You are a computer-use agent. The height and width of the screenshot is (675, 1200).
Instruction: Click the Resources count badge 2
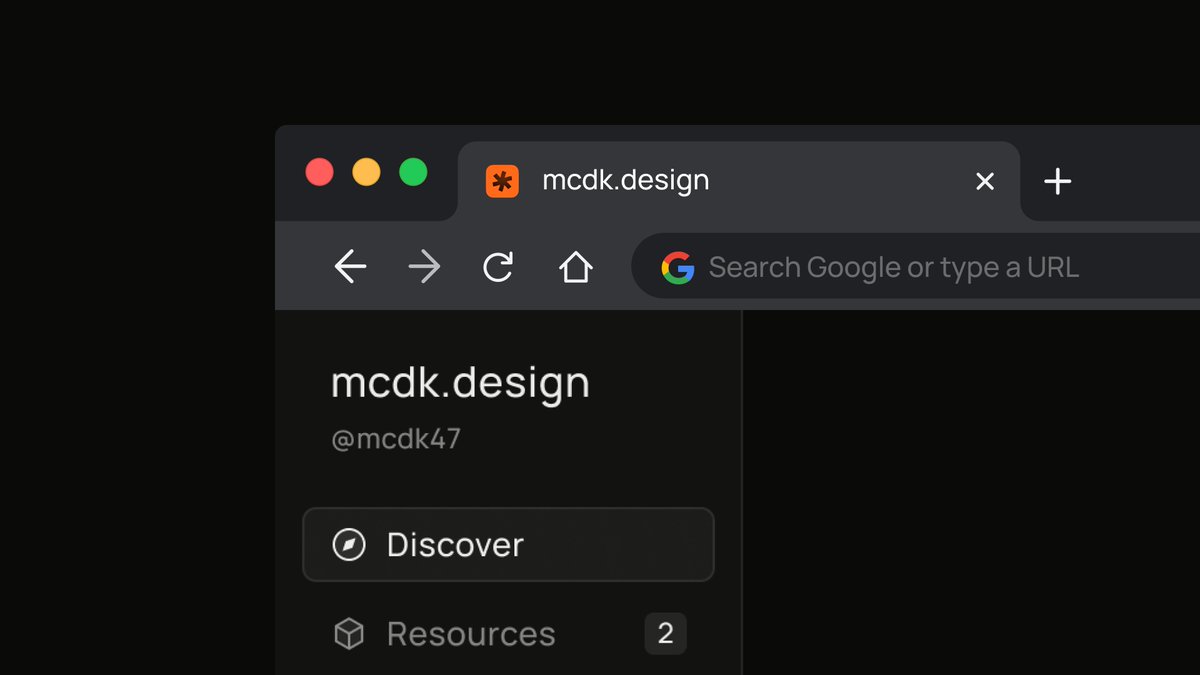(666, 633)
